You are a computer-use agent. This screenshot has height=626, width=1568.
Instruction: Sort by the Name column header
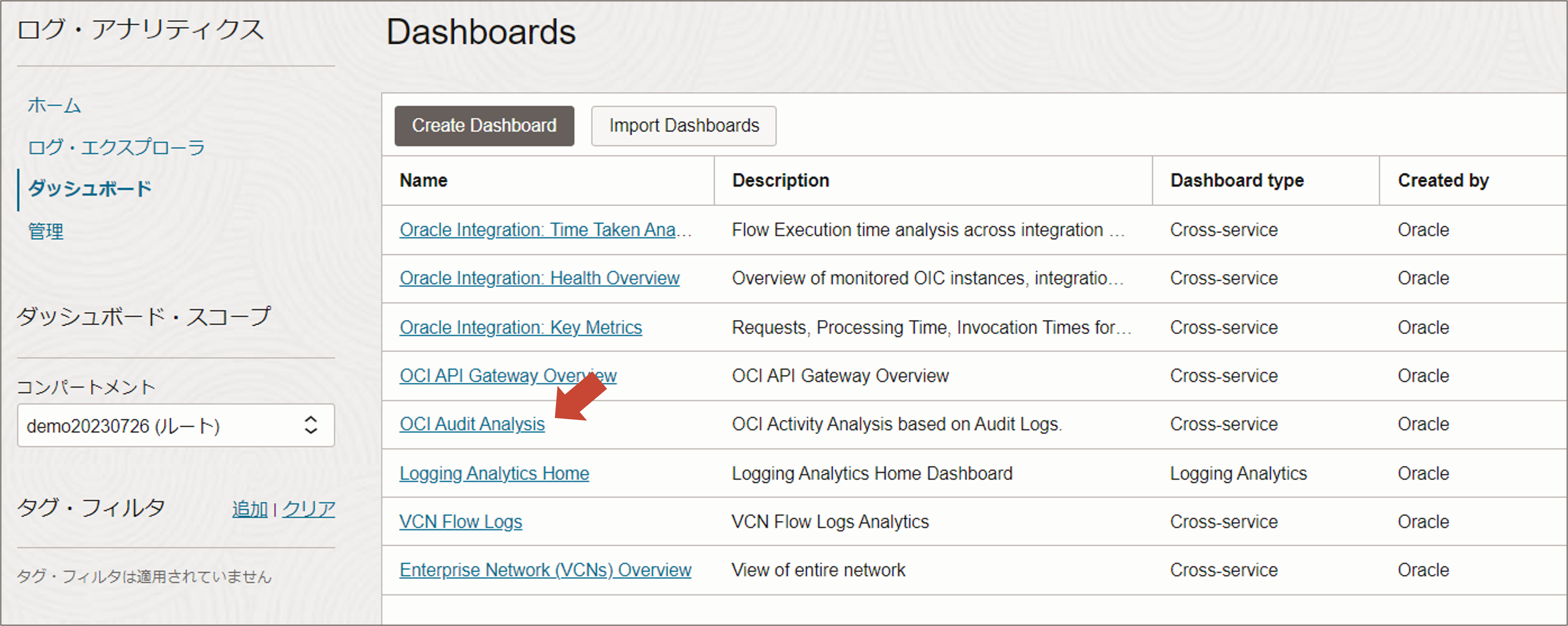click(423, 181)
